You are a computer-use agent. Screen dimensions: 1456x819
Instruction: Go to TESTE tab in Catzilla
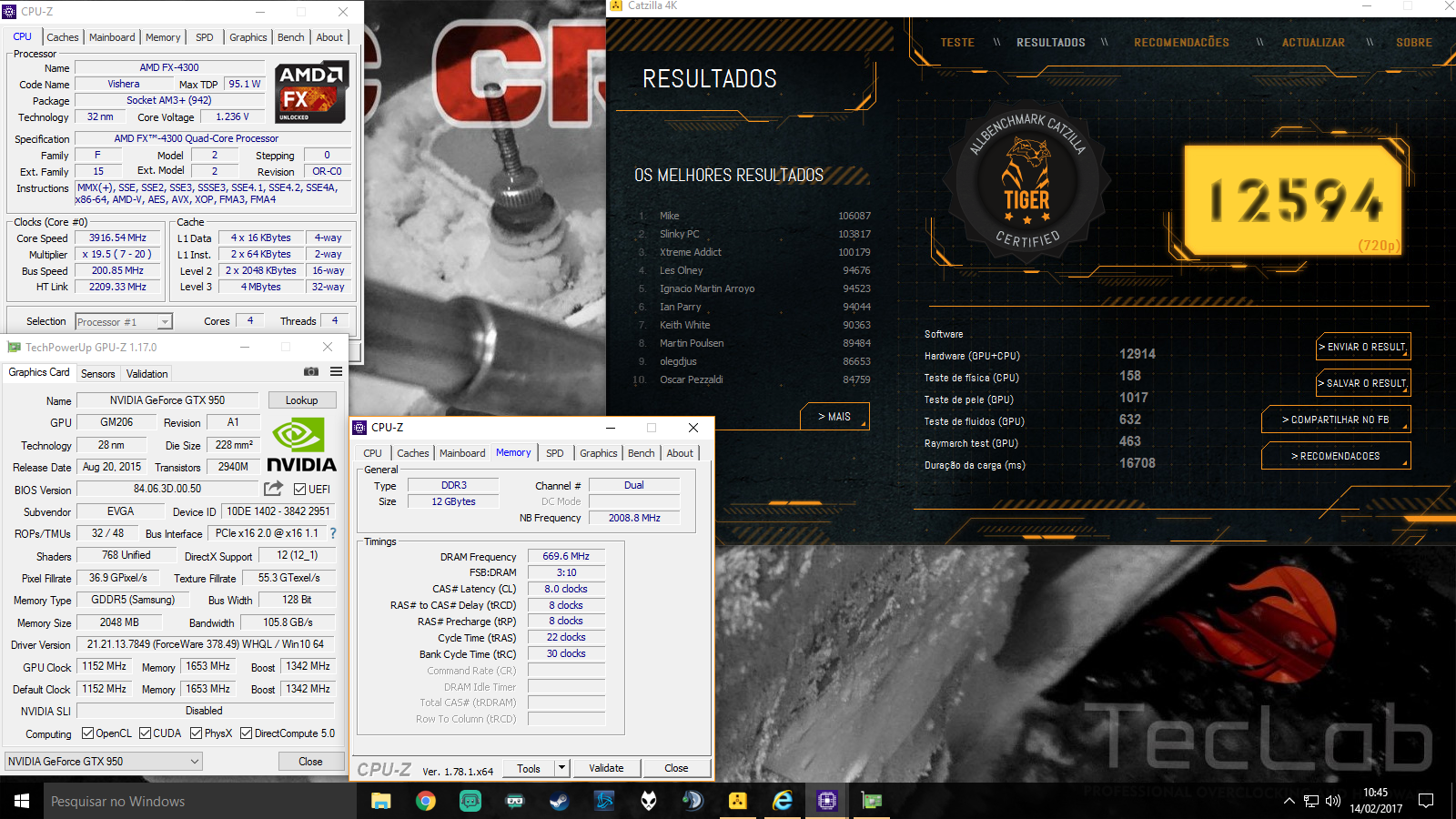pos(957,43)
